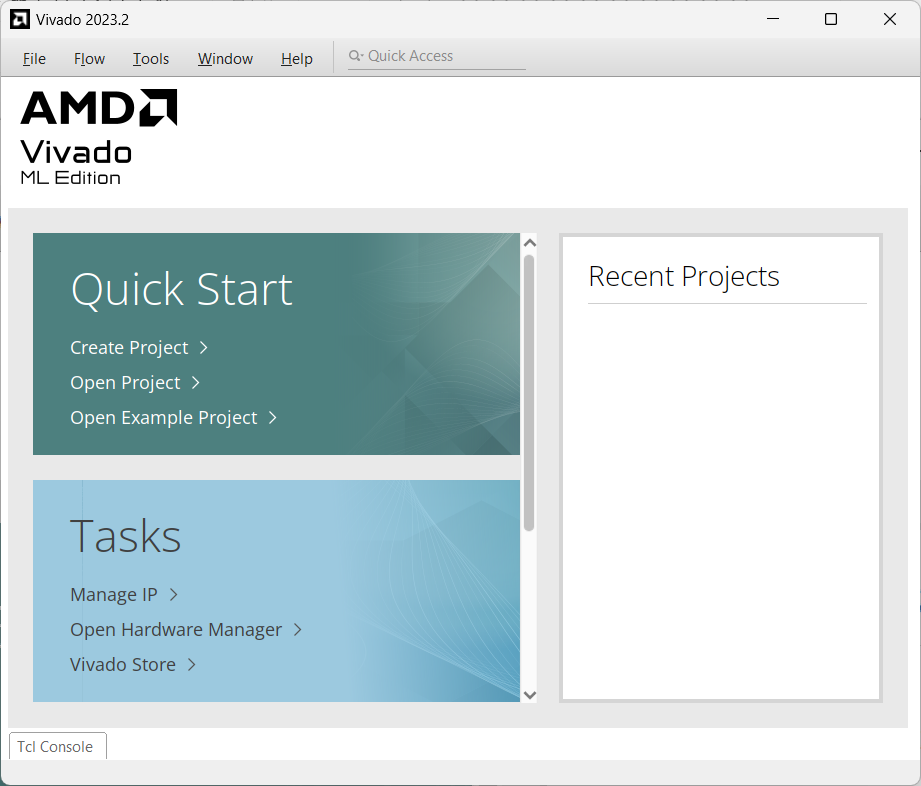Click the Tasks heading
Screen dimensions: 921x786
click(x=125, y=536)
